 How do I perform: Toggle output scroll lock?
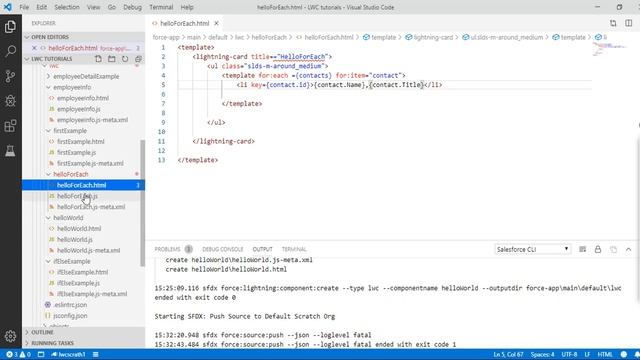pos(598,249)
